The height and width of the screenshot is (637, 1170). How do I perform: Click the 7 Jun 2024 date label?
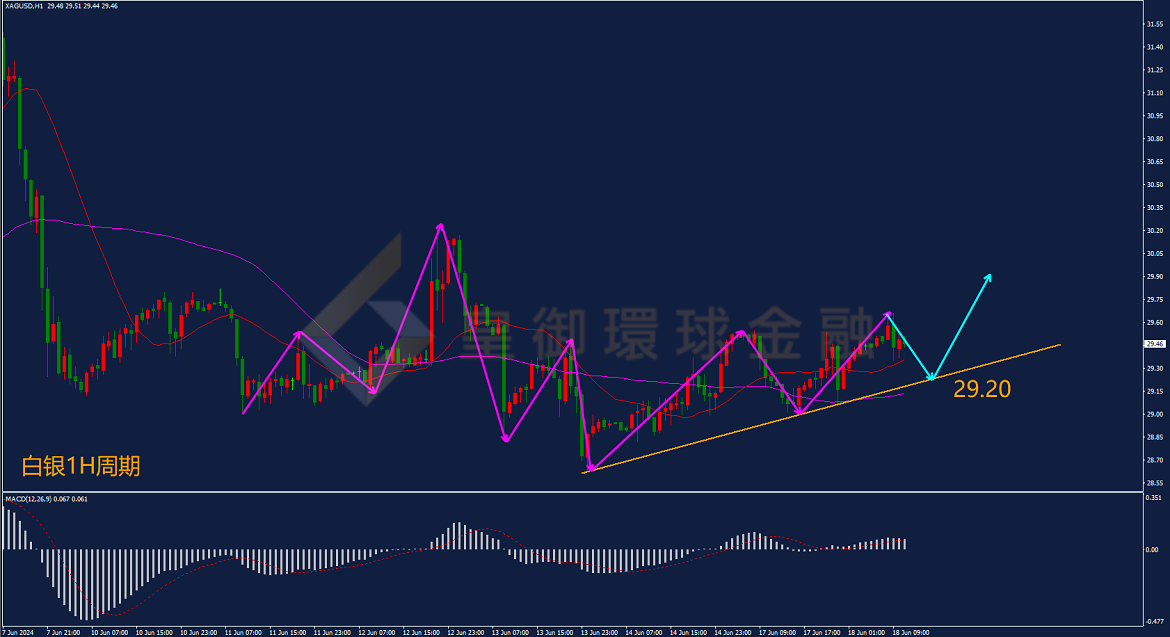coord(18,633)
